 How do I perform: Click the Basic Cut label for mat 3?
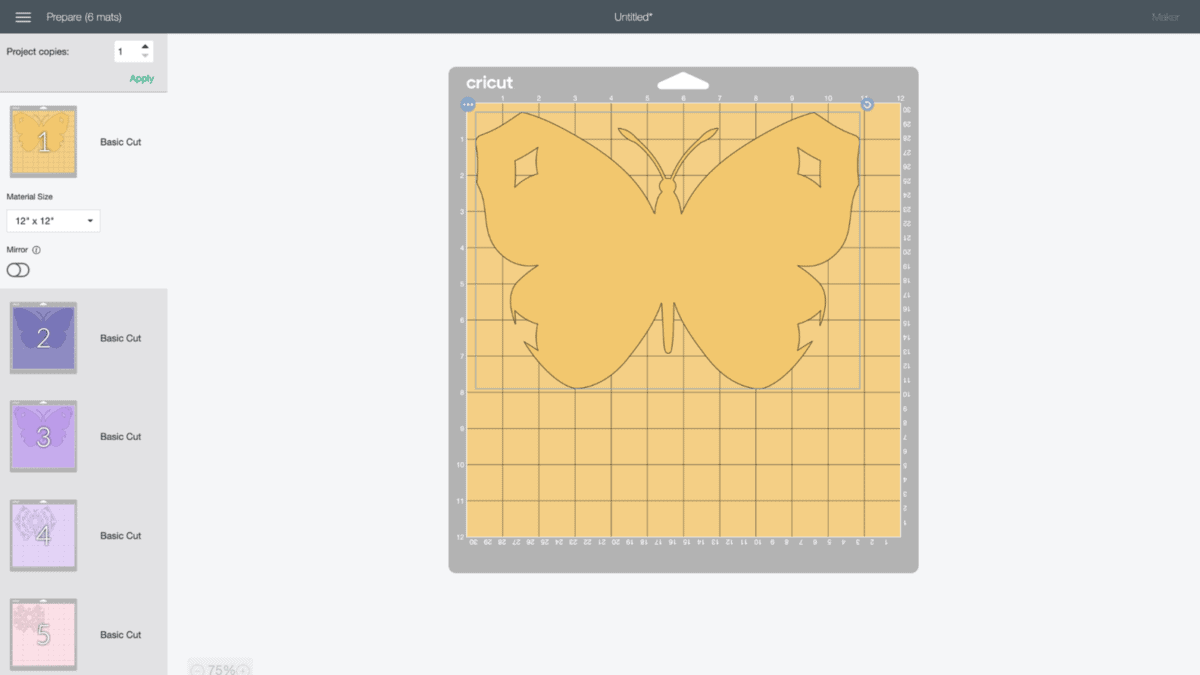coord(120,437)
